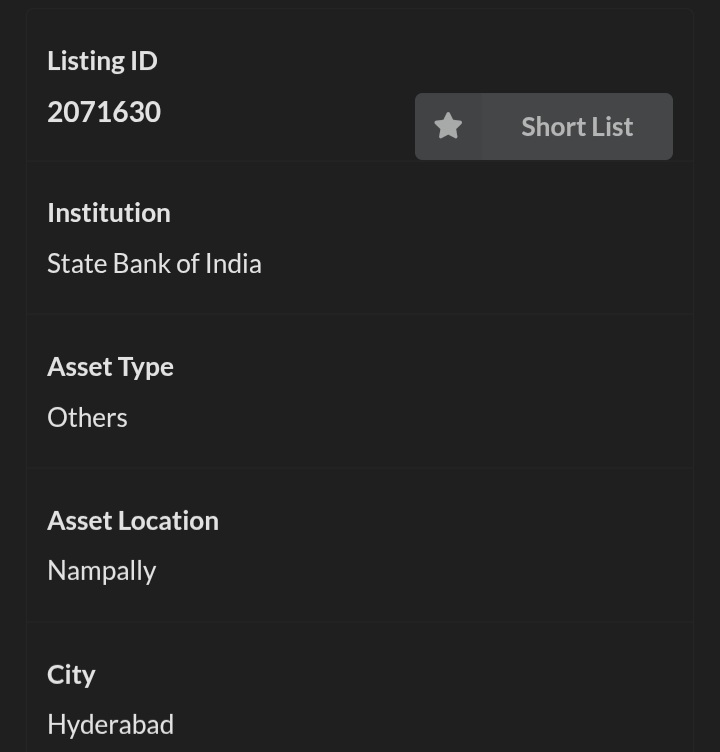Click the Asset Type heading
Viewport: 720px width, 752px height.
(110, 367)
